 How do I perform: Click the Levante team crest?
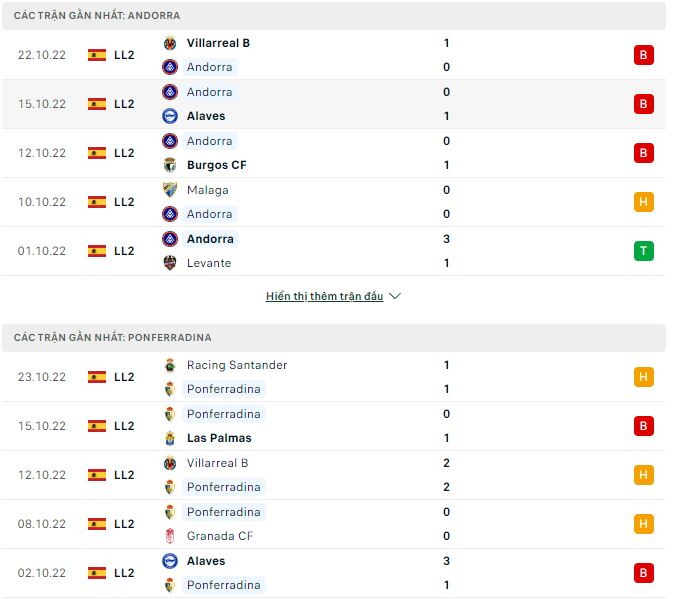(x=170, y=263)
